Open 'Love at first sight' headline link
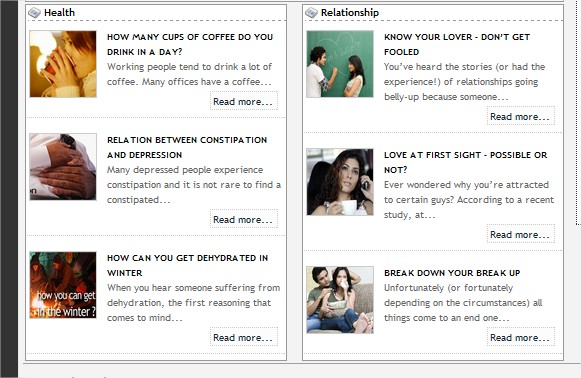Screen dimensions: 581x378 pyautogui.click(x=466, y=162)
